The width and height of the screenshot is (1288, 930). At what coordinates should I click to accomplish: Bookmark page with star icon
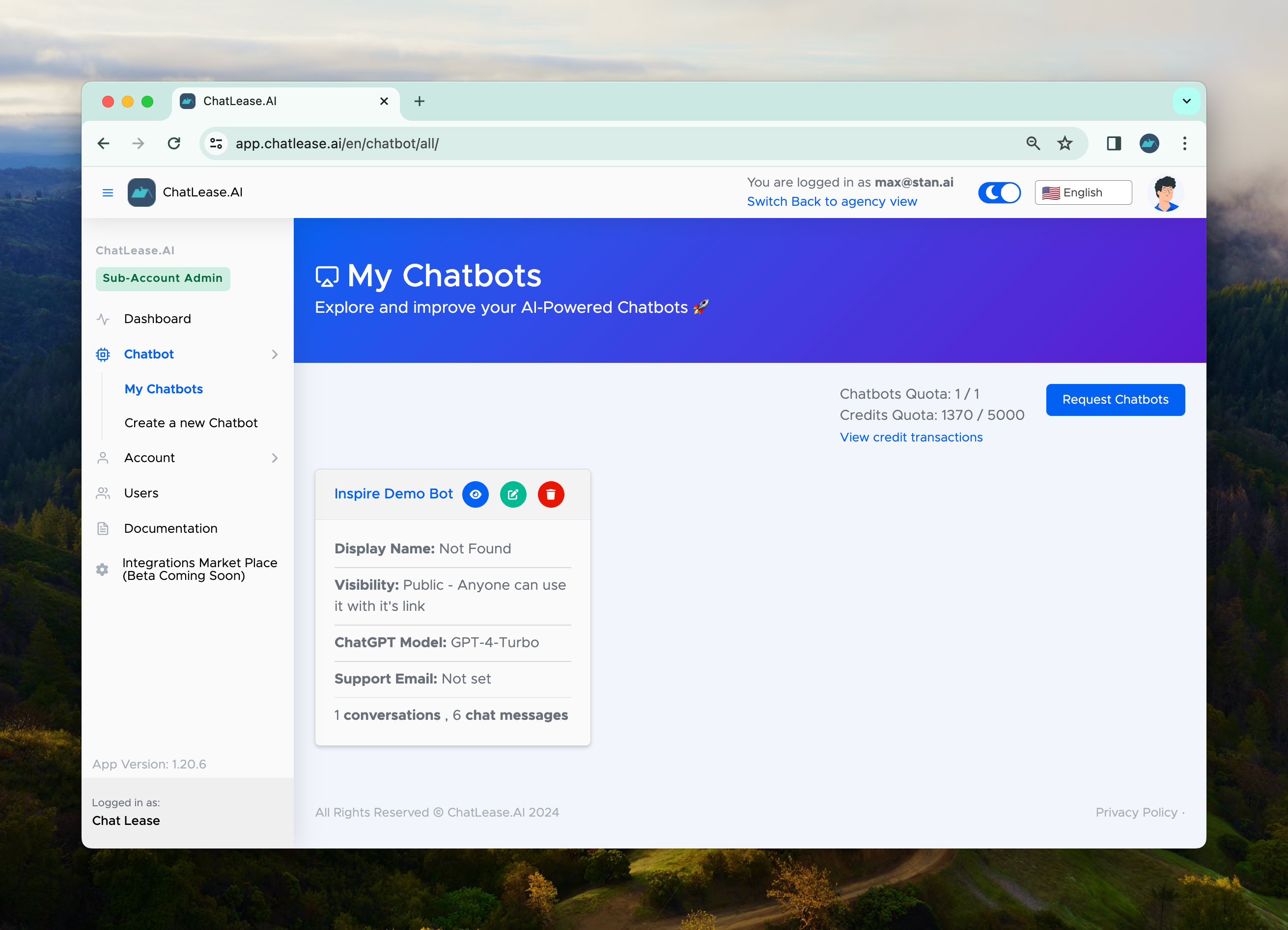pyautogui.click(x=1065, y=144)
